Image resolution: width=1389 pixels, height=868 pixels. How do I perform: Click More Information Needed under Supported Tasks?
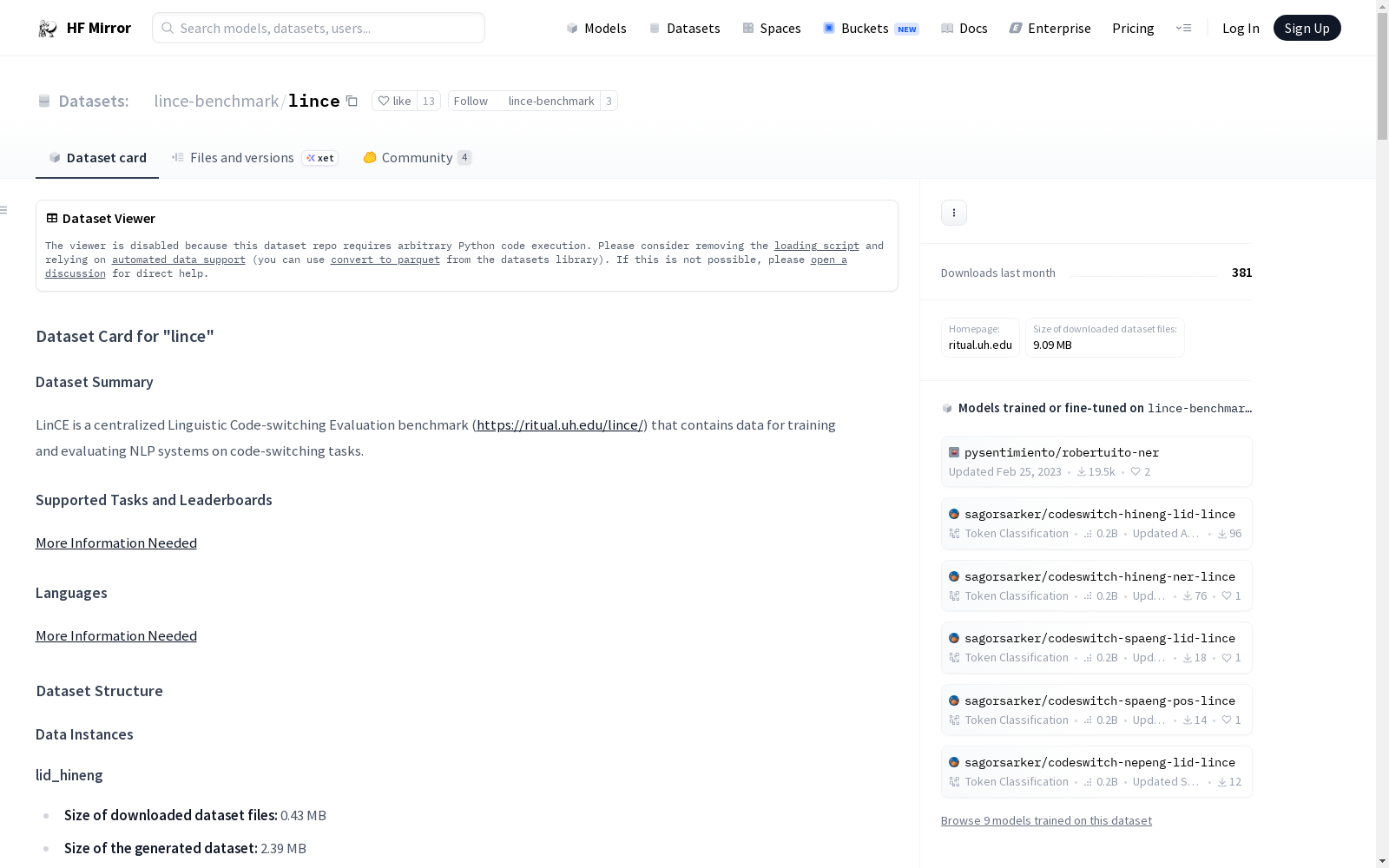116,542
